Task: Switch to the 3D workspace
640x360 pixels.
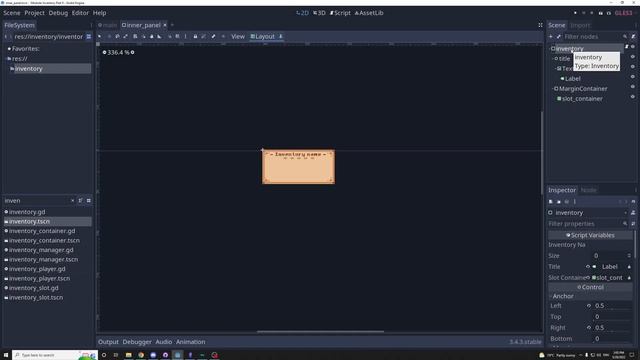Action: [x=319, y=13]
